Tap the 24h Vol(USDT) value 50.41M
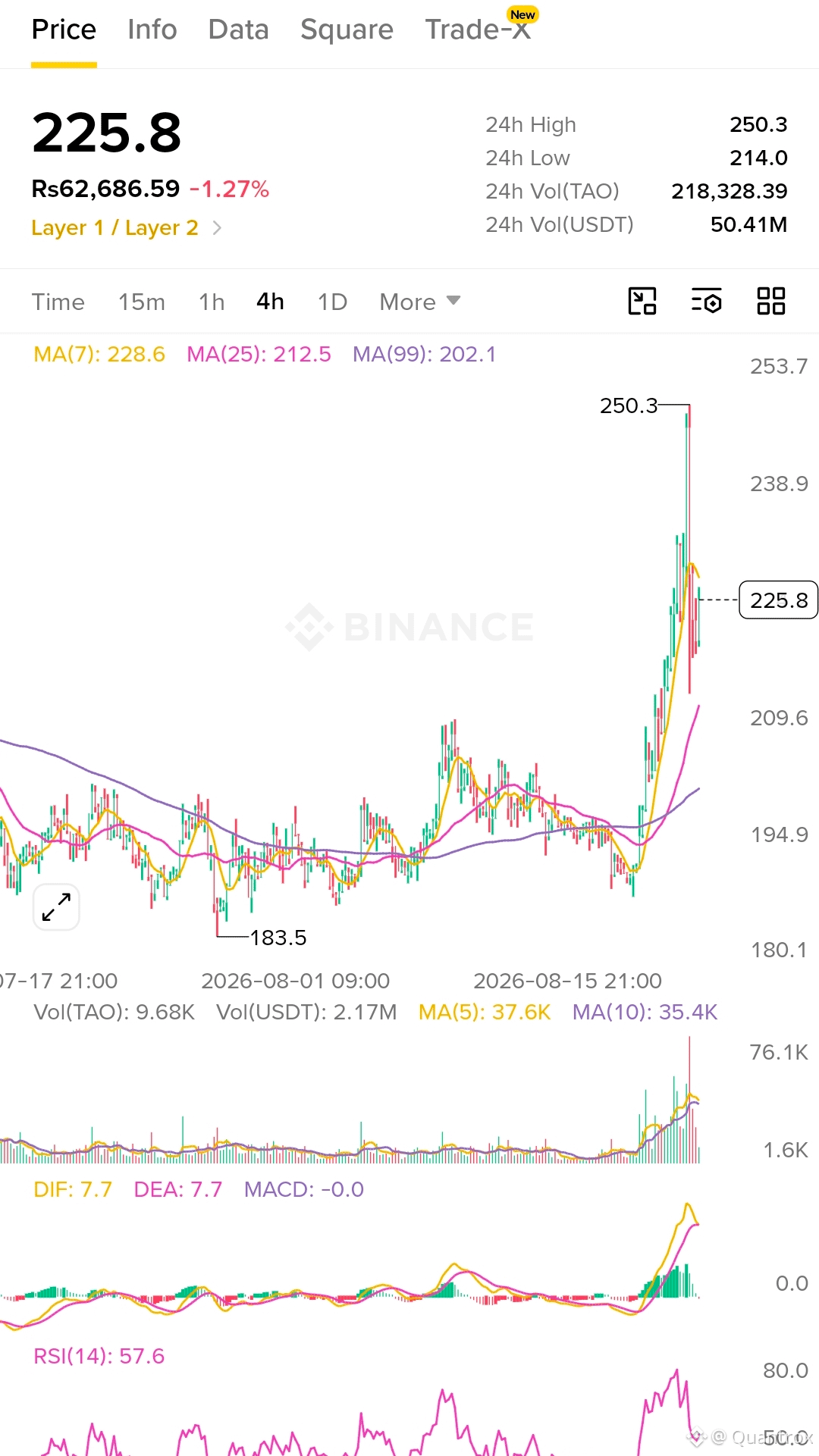Image resolution: width=819 pixels, height=1456 pixels. 748,224
